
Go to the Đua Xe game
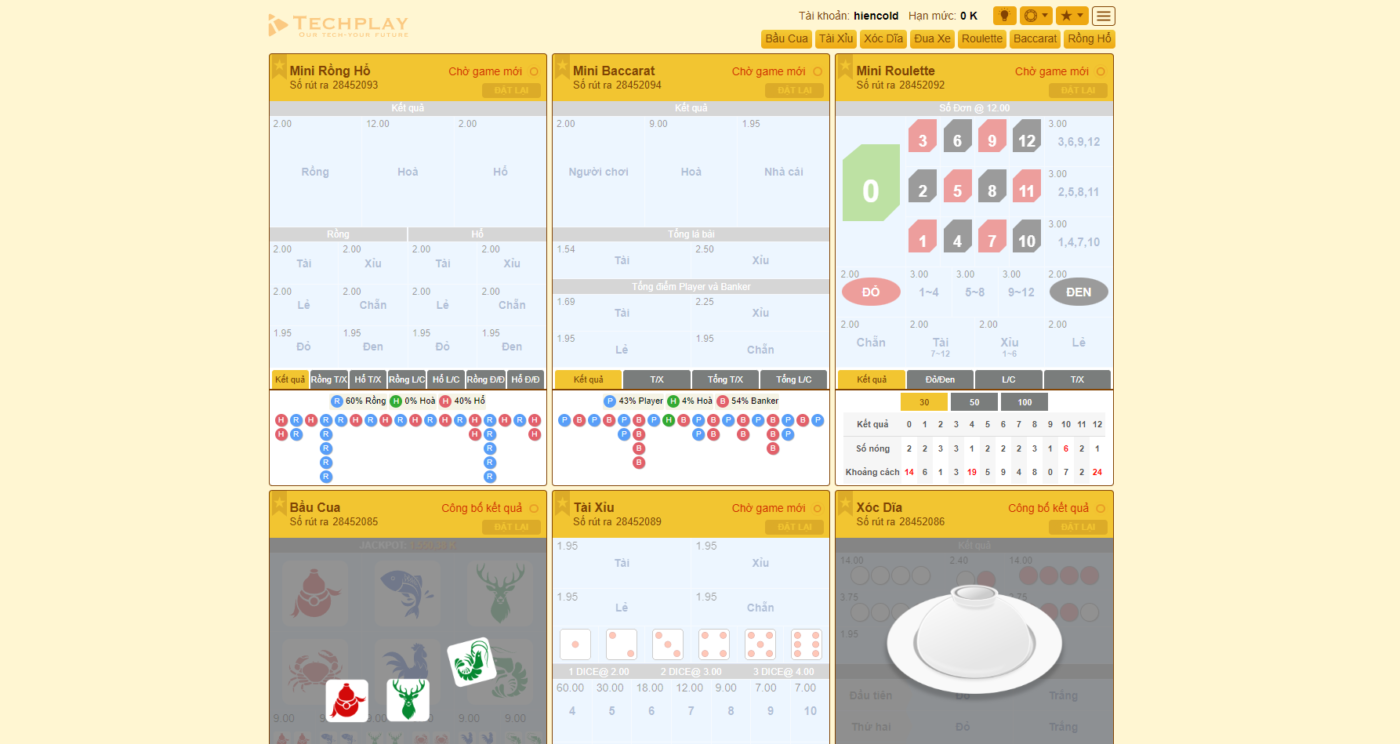click(x=932, y=39)
